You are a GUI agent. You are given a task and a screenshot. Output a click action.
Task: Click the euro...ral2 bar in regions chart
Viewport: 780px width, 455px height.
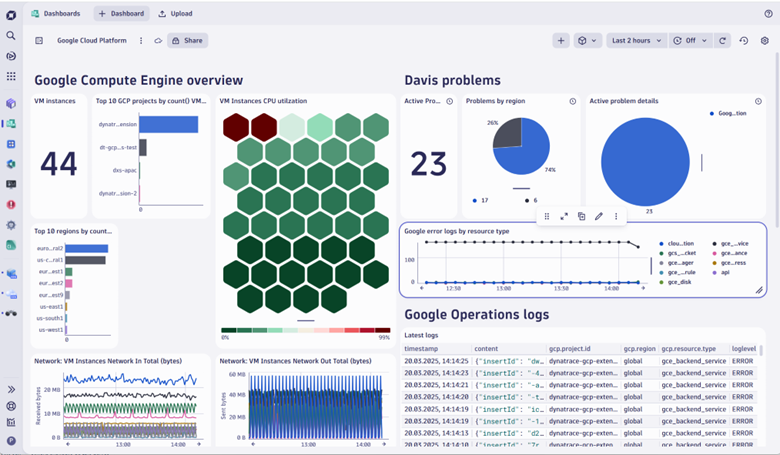point(87,249)
